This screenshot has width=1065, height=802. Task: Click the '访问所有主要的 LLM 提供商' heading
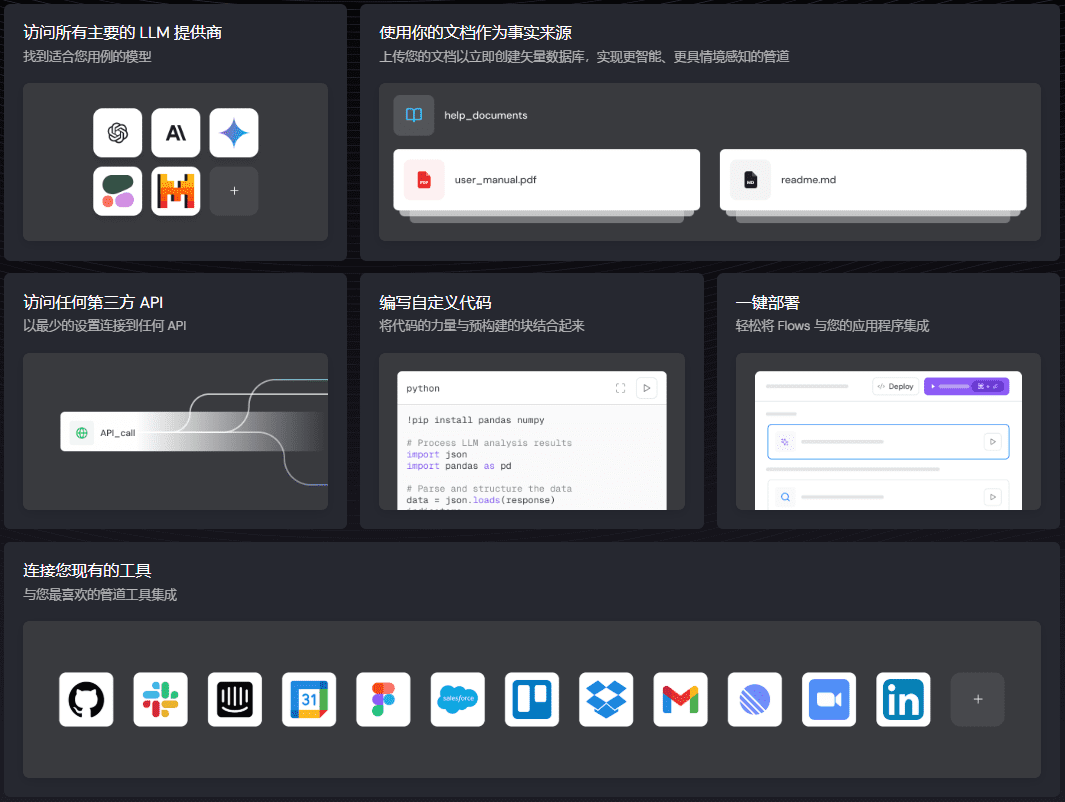click(122, 33)
